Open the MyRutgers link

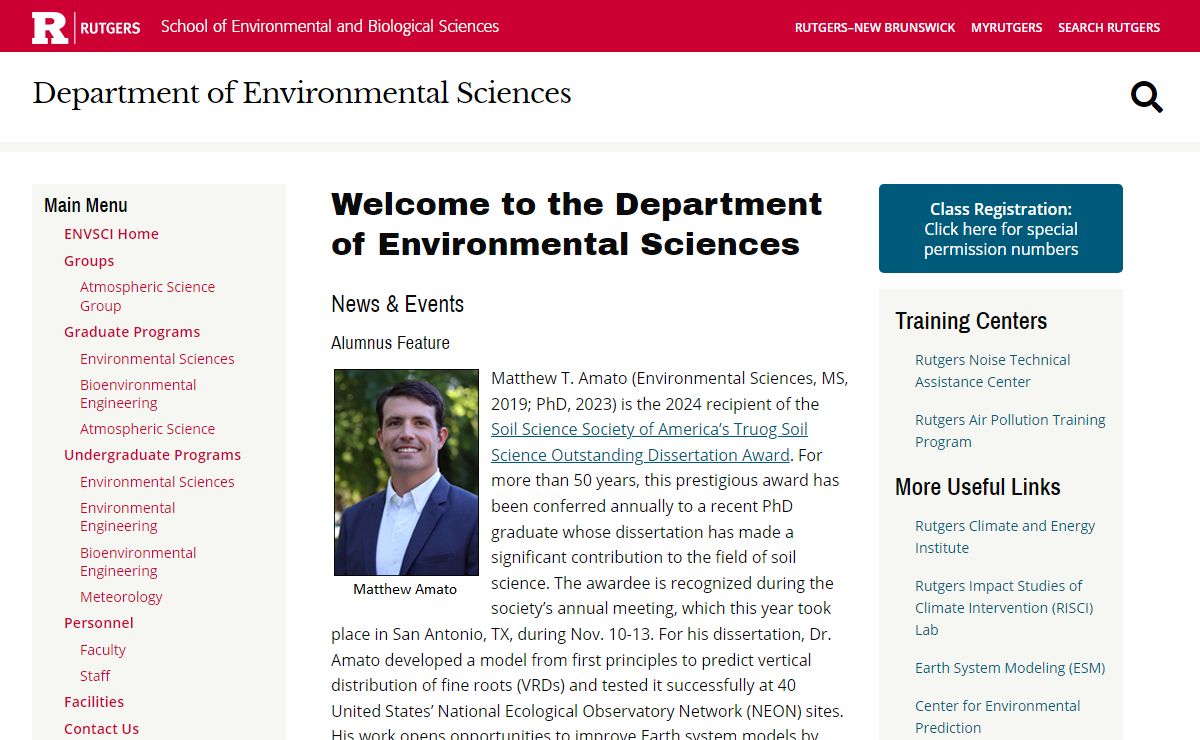tap(1006, 27)
